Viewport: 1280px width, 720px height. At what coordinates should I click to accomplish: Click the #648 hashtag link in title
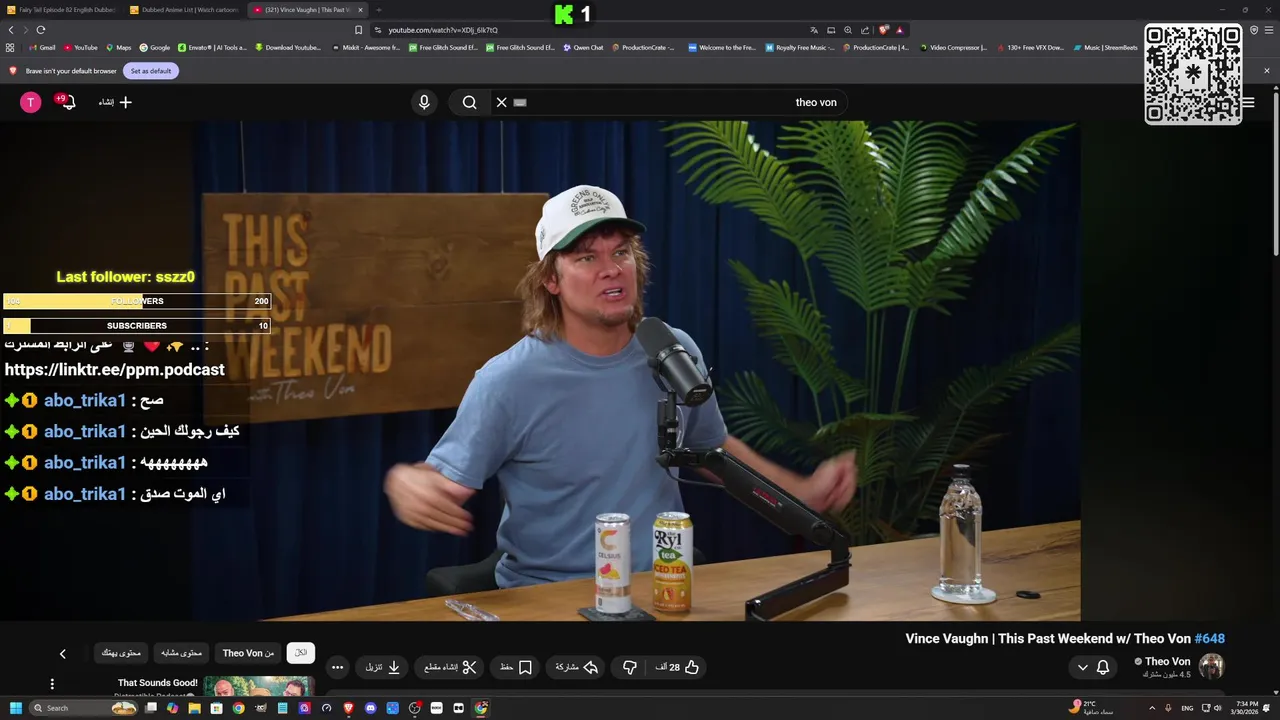[1210, 638]
